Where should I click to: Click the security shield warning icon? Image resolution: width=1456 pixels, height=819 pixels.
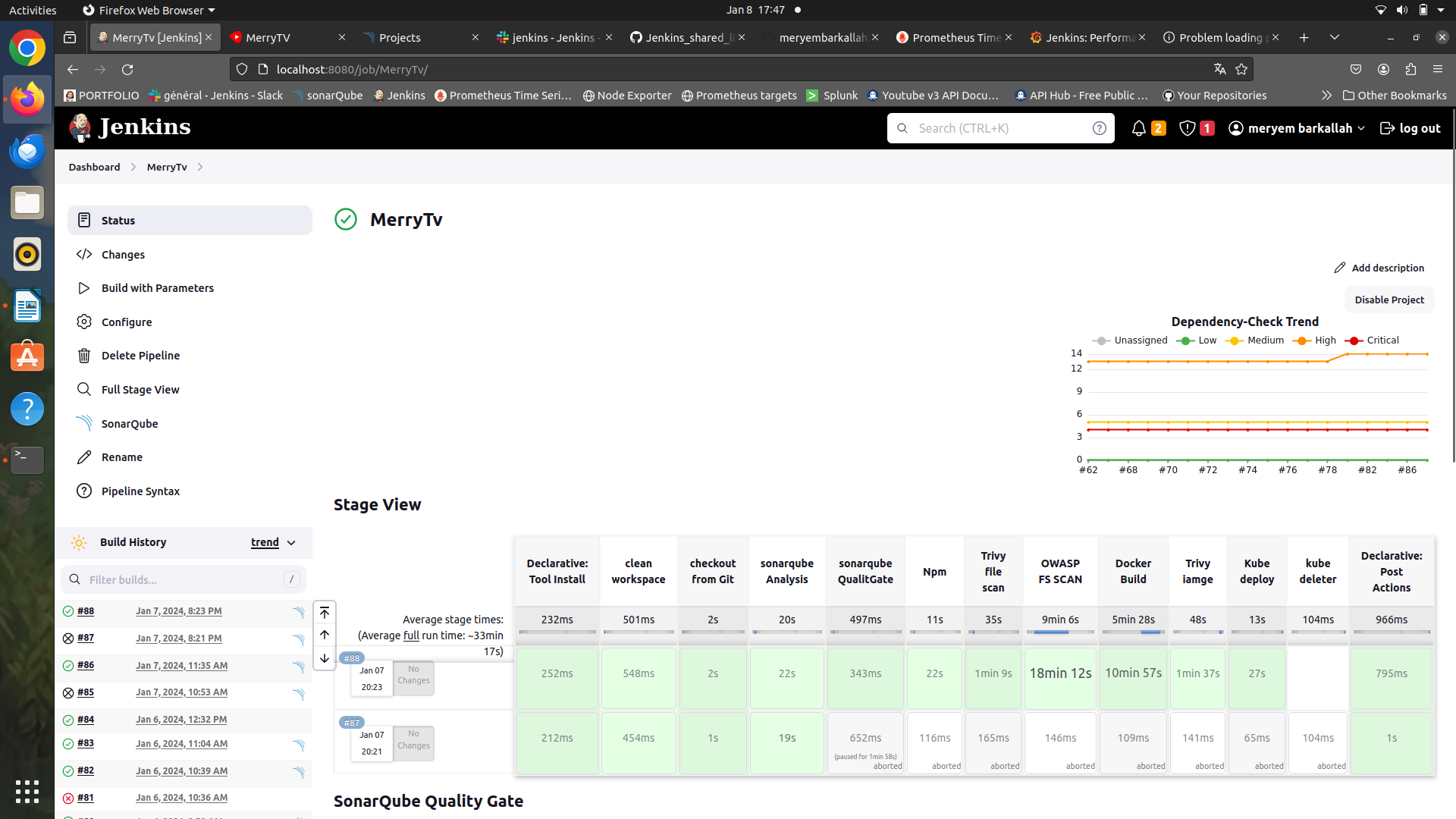coord(1188,128)
